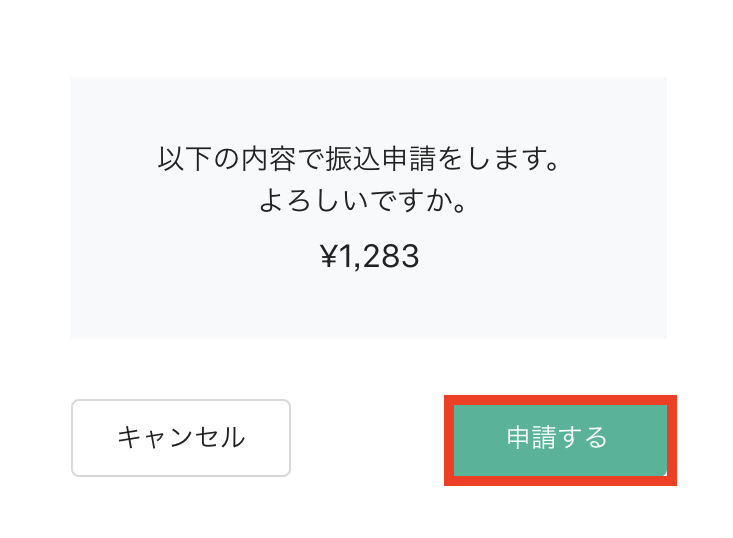Select the ¥1,283 amount text

[369, 257]
